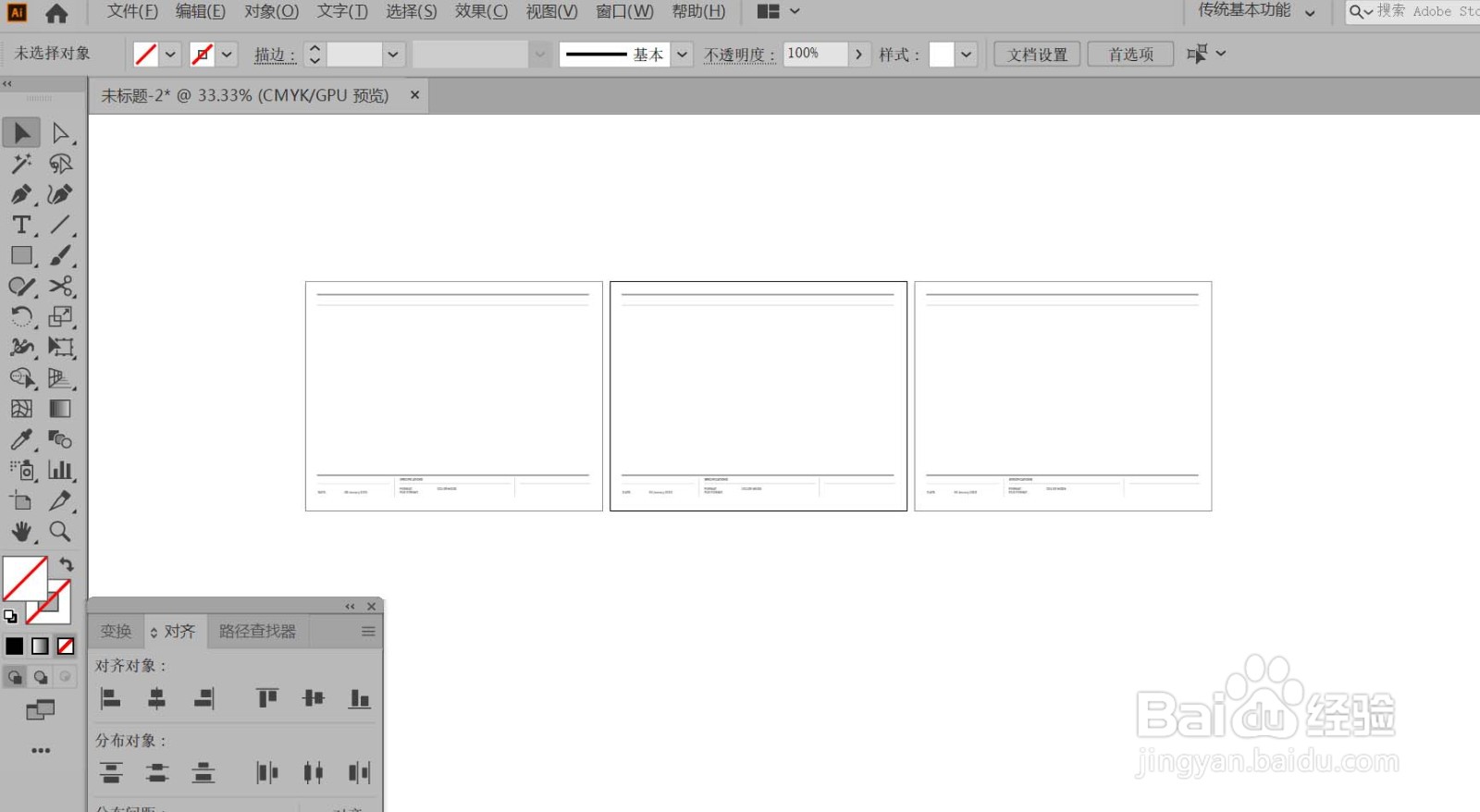This screenshot has width=1480, height=812.
Task: Select the Pen tool
Action: click(21, 194)
